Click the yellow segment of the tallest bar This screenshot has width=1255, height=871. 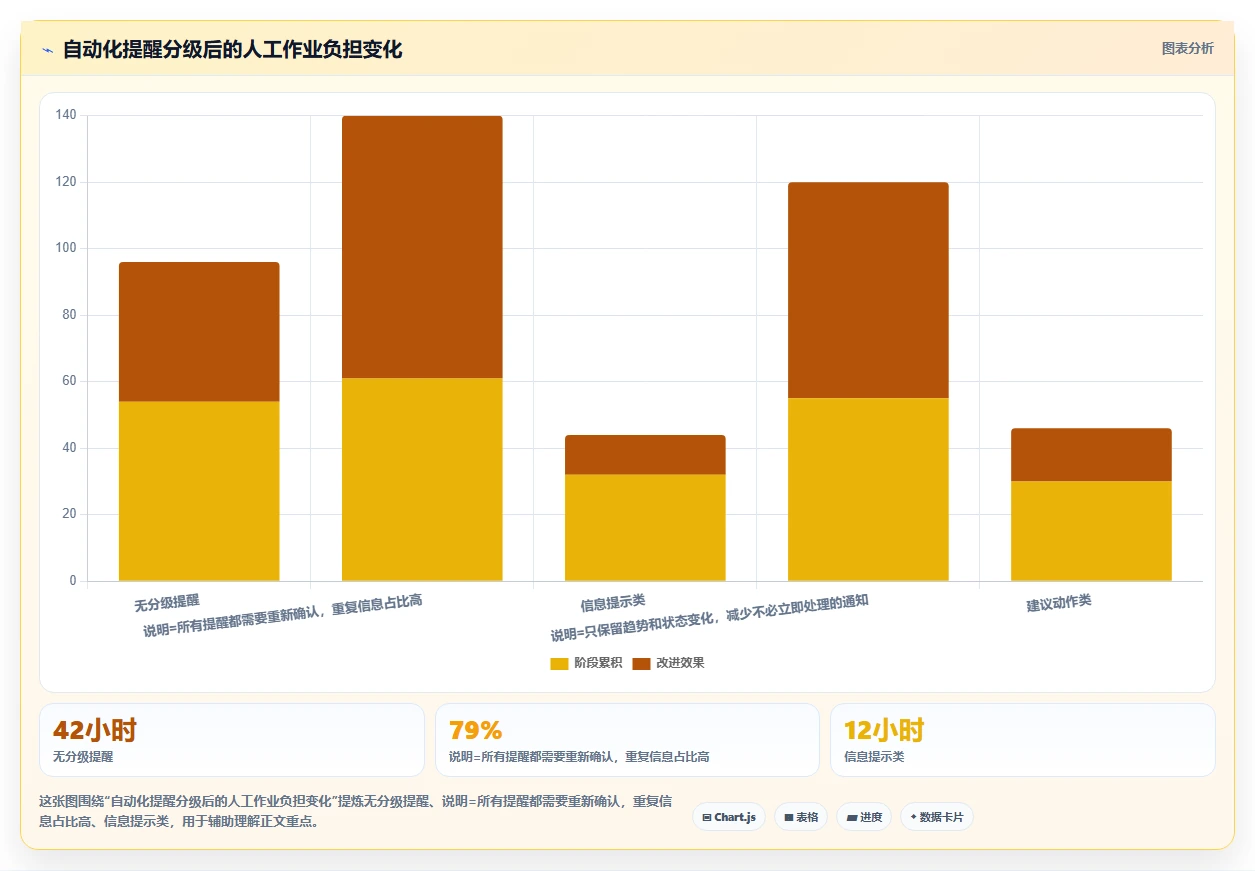[x=422, y=479]
